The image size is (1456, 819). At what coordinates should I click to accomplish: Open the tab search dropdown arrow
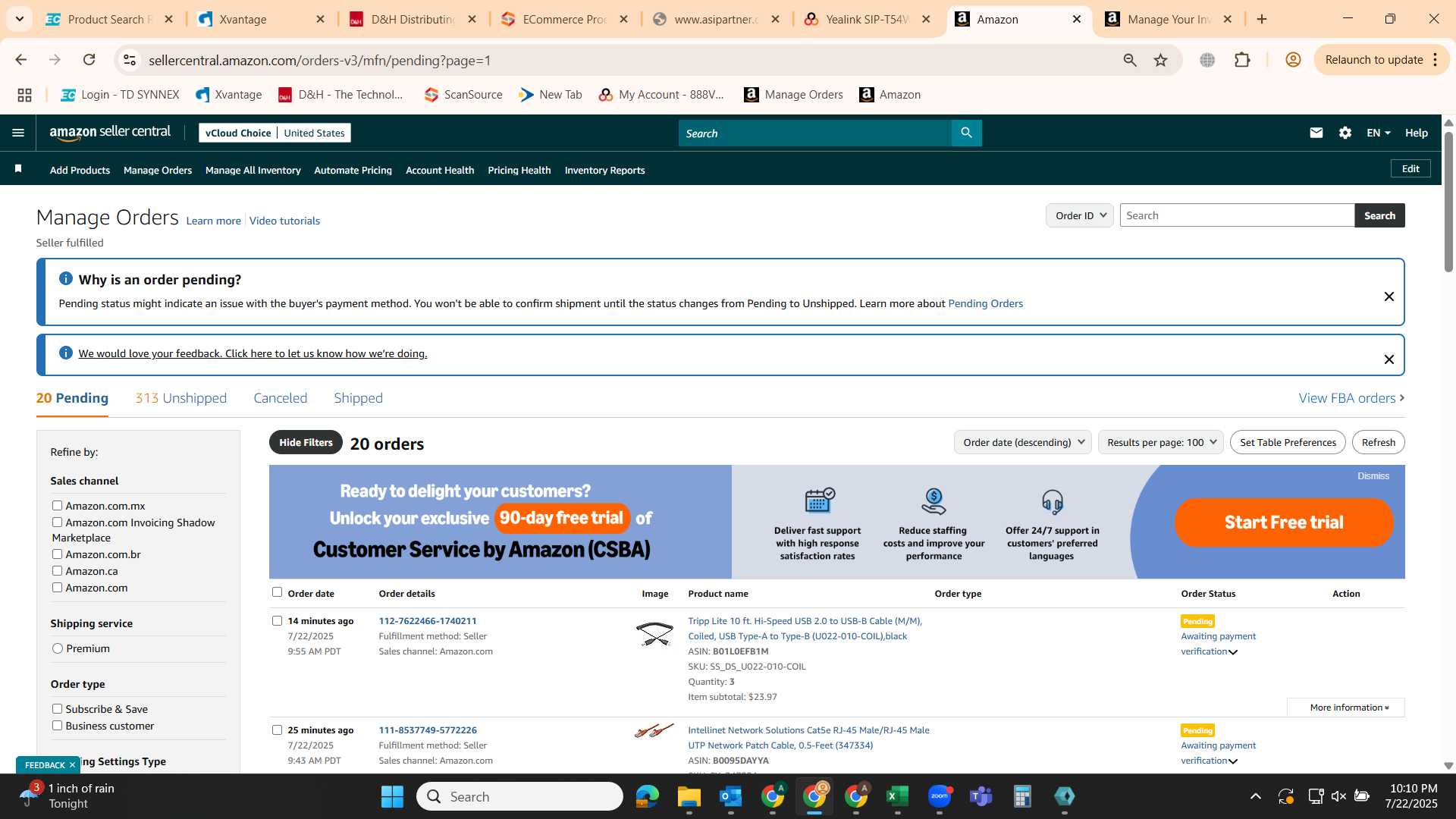[x=20, y=19]
